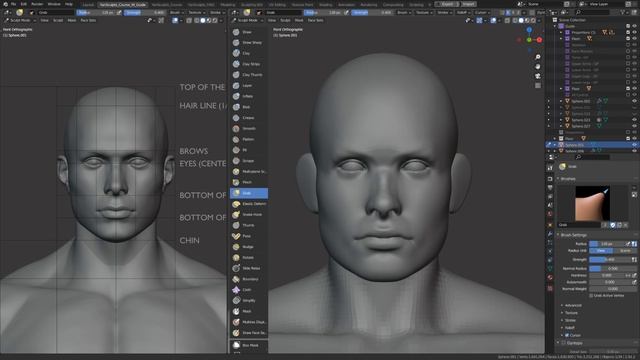Select the Elastic Deform brush
640x360 pixels.
click(249, 204)
